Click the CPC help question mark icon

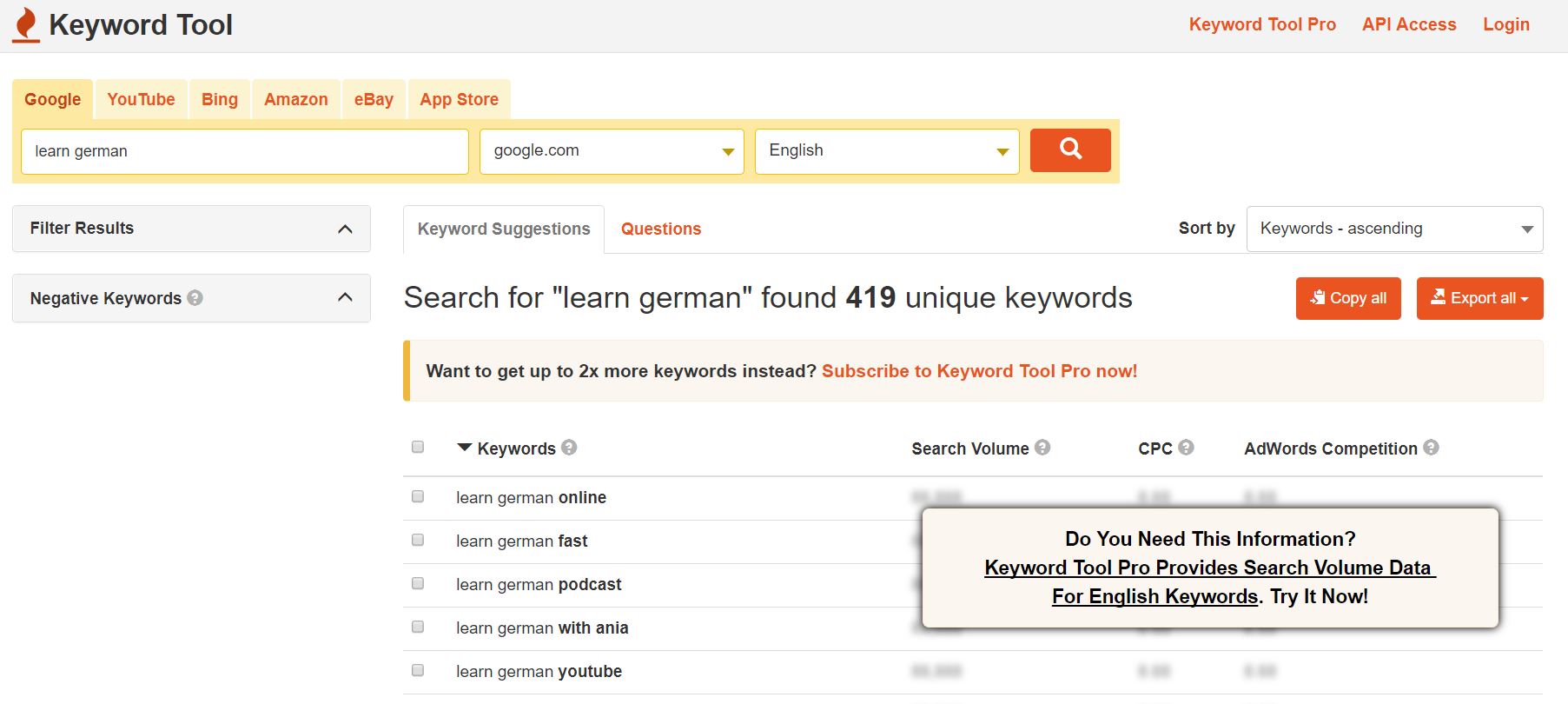click(x=1186, y=448)
